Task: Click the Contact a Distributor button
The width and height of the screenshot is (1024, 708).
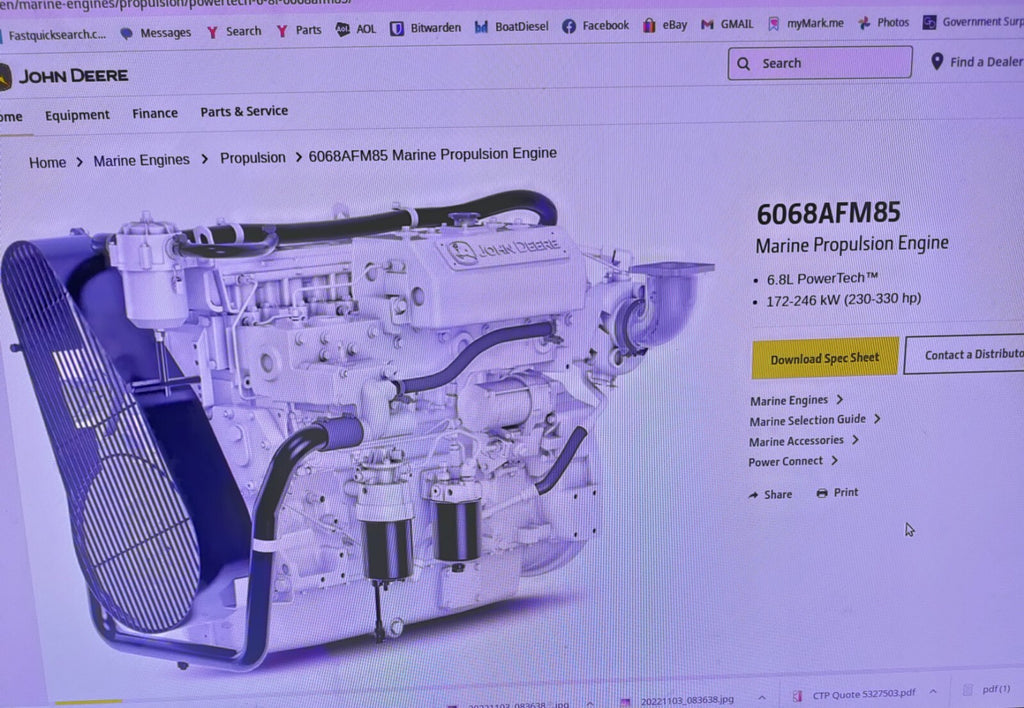Action: 965,354
